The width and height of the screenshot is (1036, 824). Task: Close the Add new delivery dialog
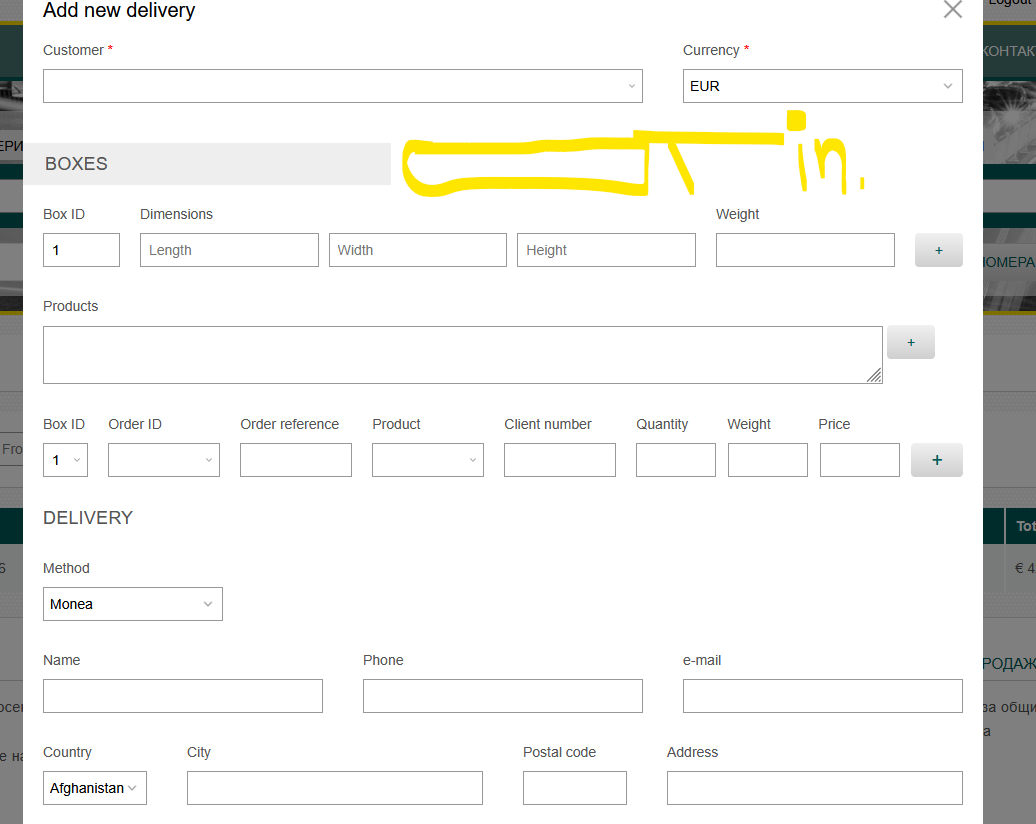(952, 10)
